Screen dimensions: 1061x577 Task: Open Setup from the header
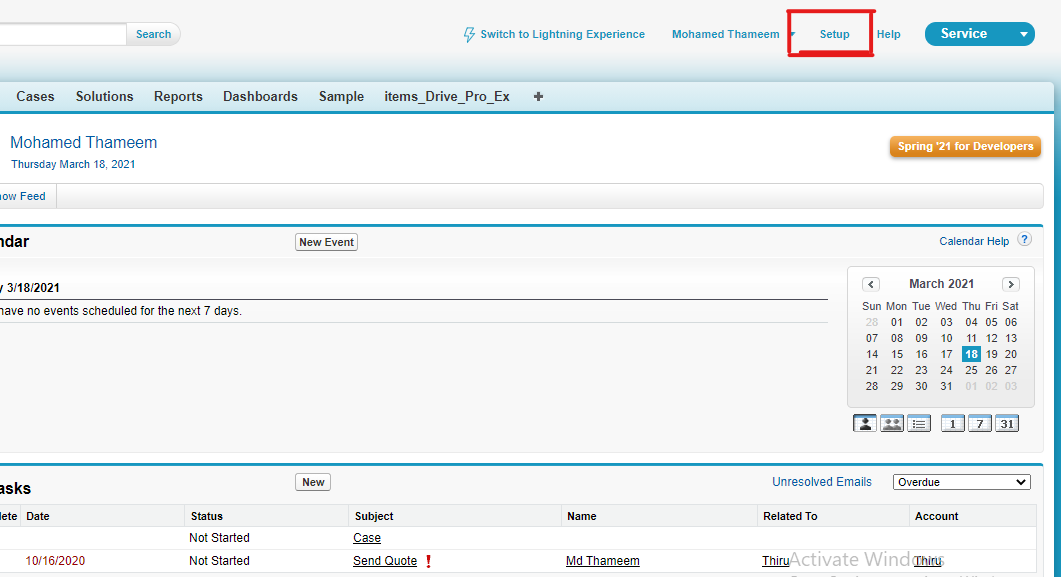[x=834, y=33]
